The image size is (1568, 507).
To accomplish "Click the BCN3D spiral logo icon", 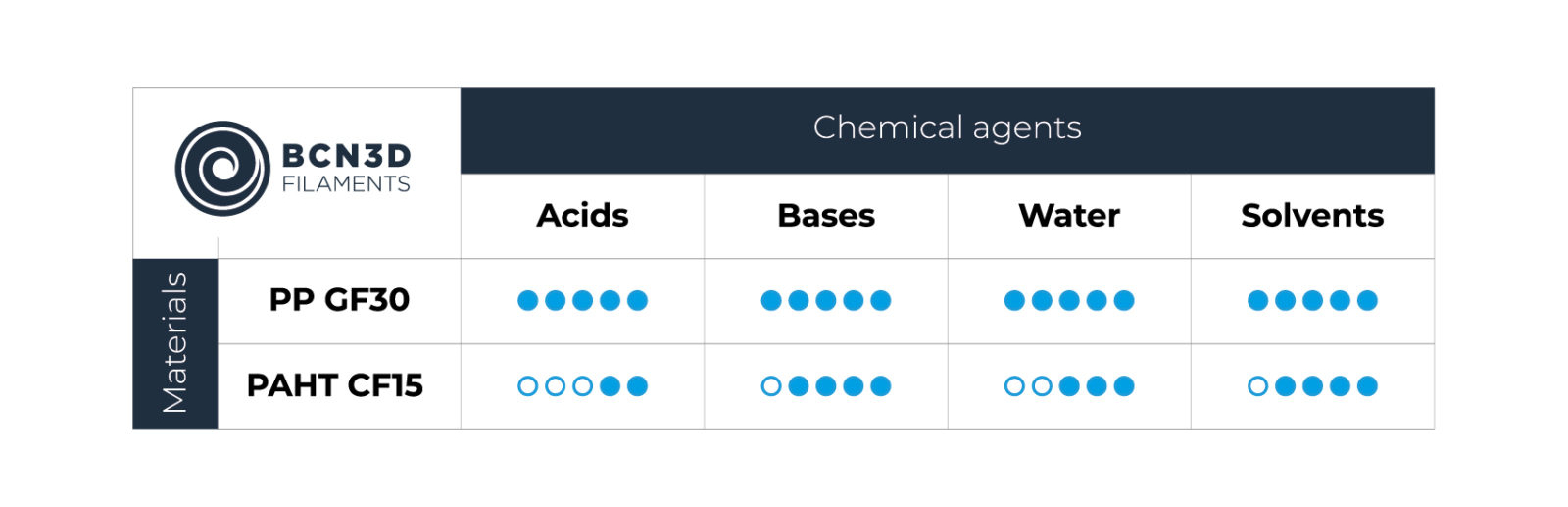I will tap(222, 169).
